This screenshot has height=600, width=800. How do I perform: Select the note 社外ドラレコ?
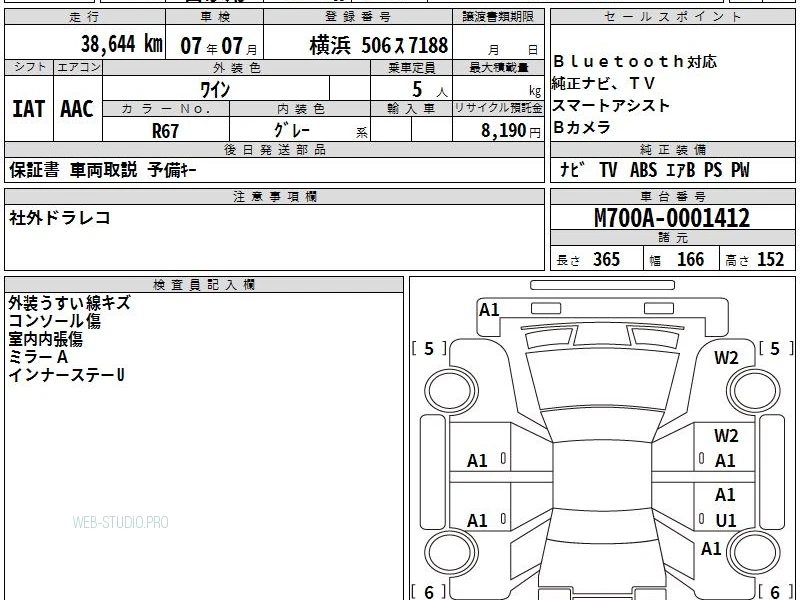pos(60,218)
